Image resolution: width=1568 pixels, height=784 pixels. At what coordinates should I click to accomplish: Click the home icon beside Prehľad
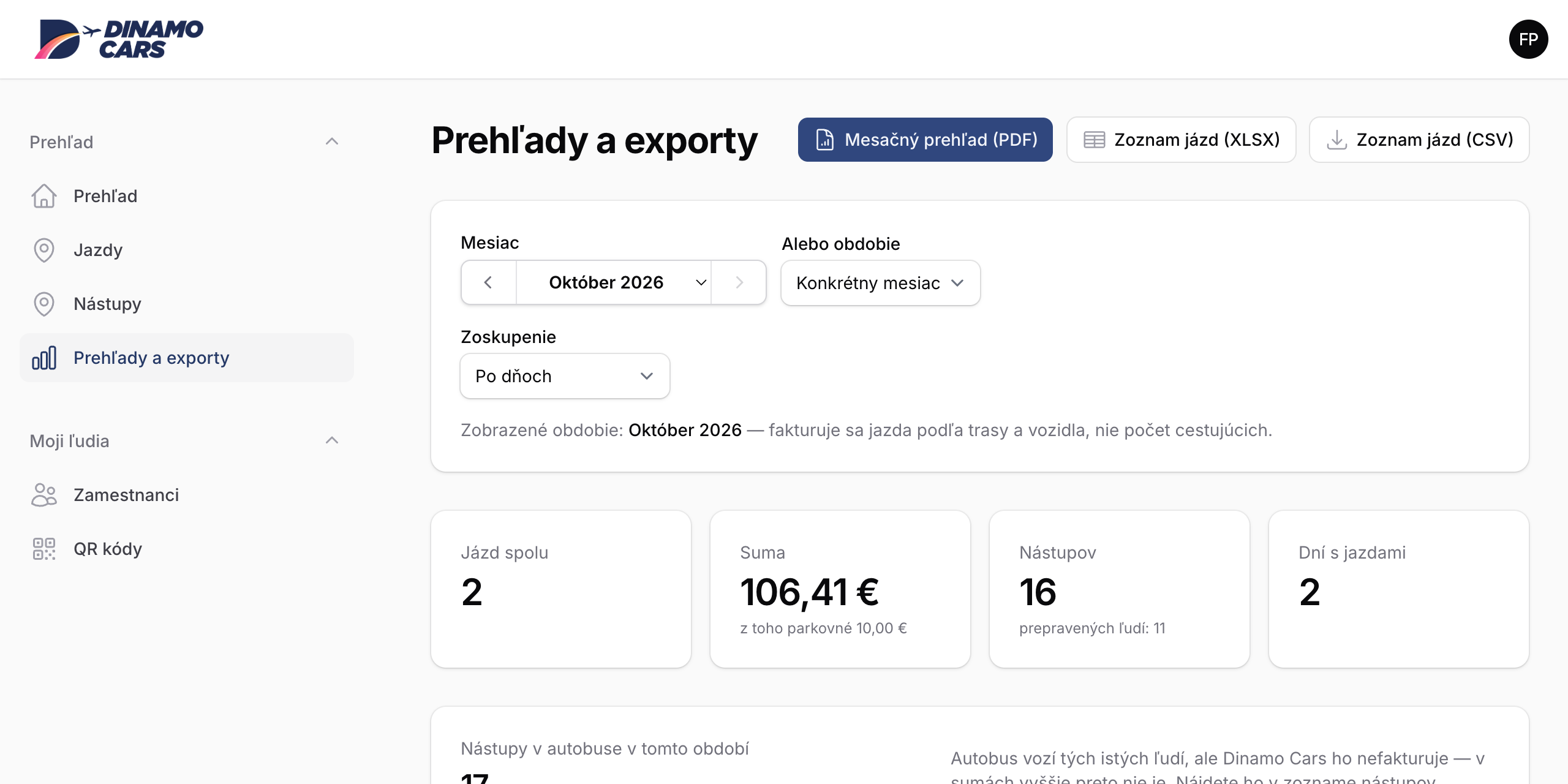[44, 196]
